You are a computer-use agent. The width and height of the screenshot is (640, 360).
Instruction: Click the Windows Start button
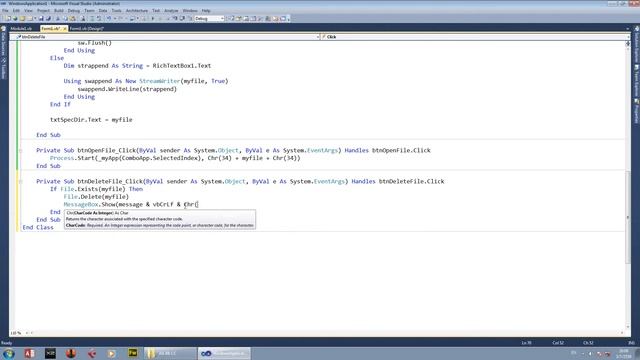coord(9,353)
